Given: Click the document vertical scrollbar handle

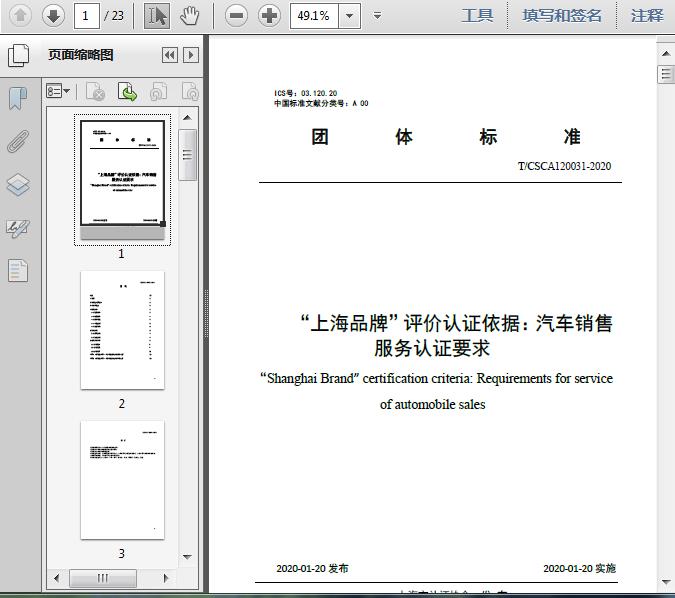Looking at the screenshot, I should (666, 74).
